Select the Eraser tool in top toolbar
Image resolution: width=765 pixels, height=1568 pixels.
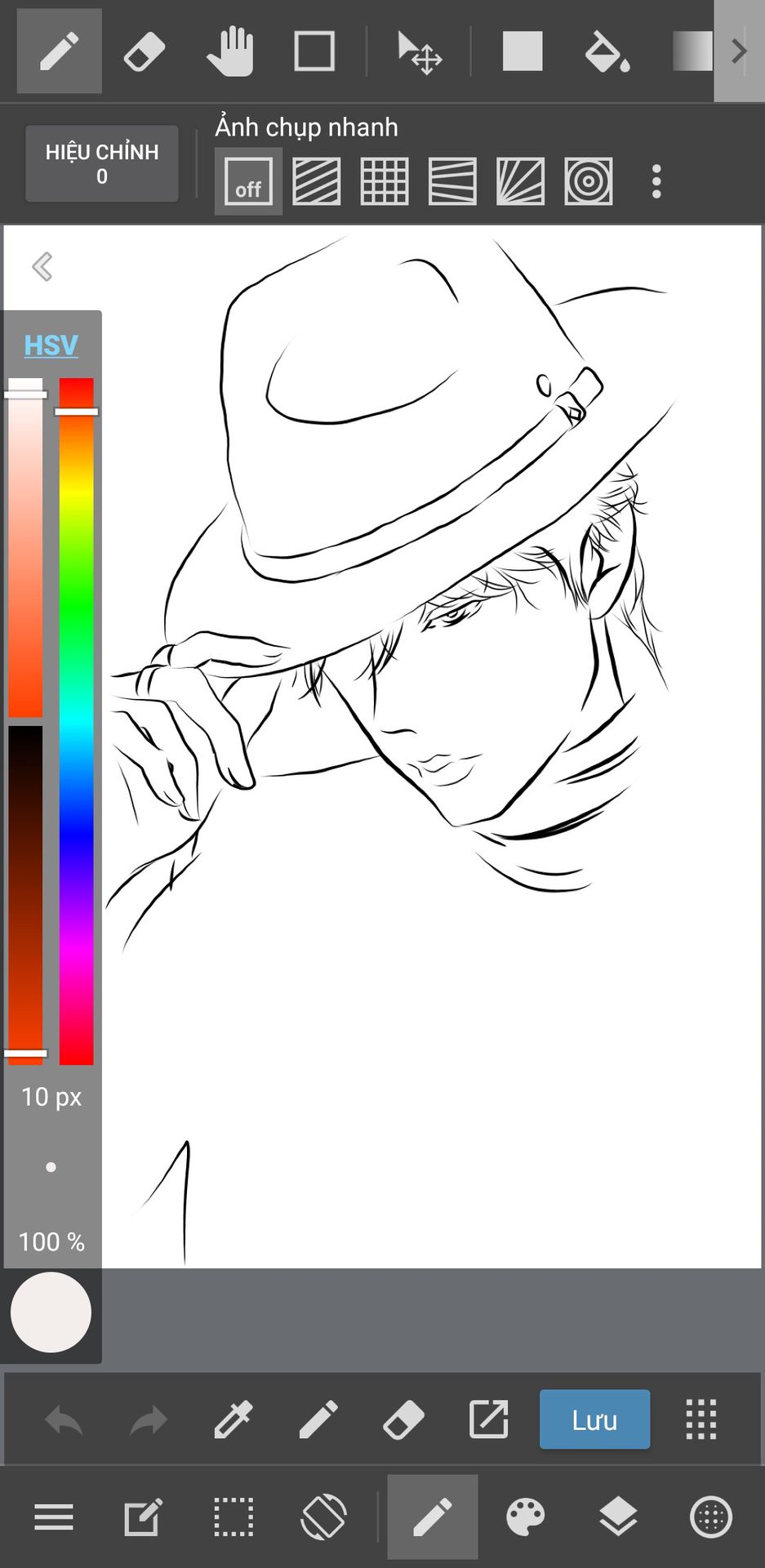145,51
